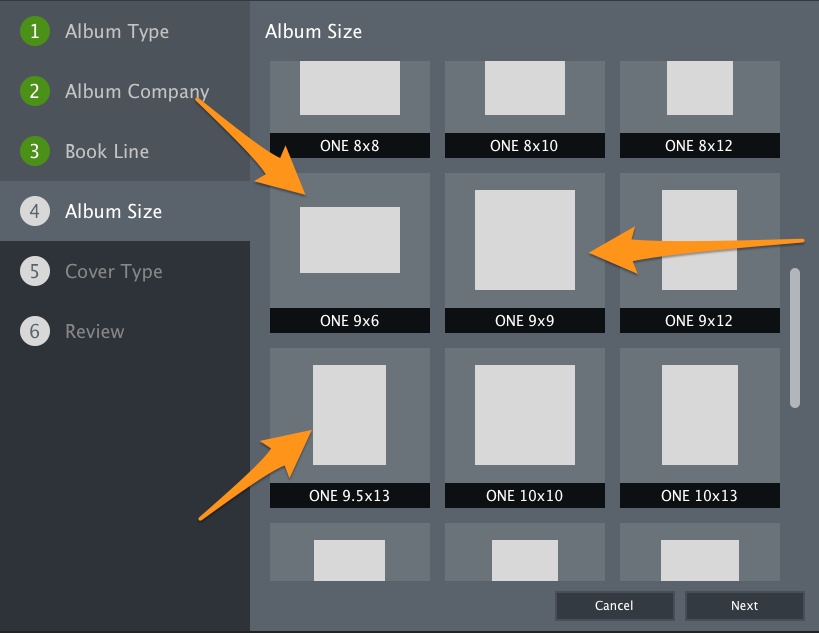Go back to the Album Type step
The width and height of the screenshot is (819, 633).
pos(117,31)
